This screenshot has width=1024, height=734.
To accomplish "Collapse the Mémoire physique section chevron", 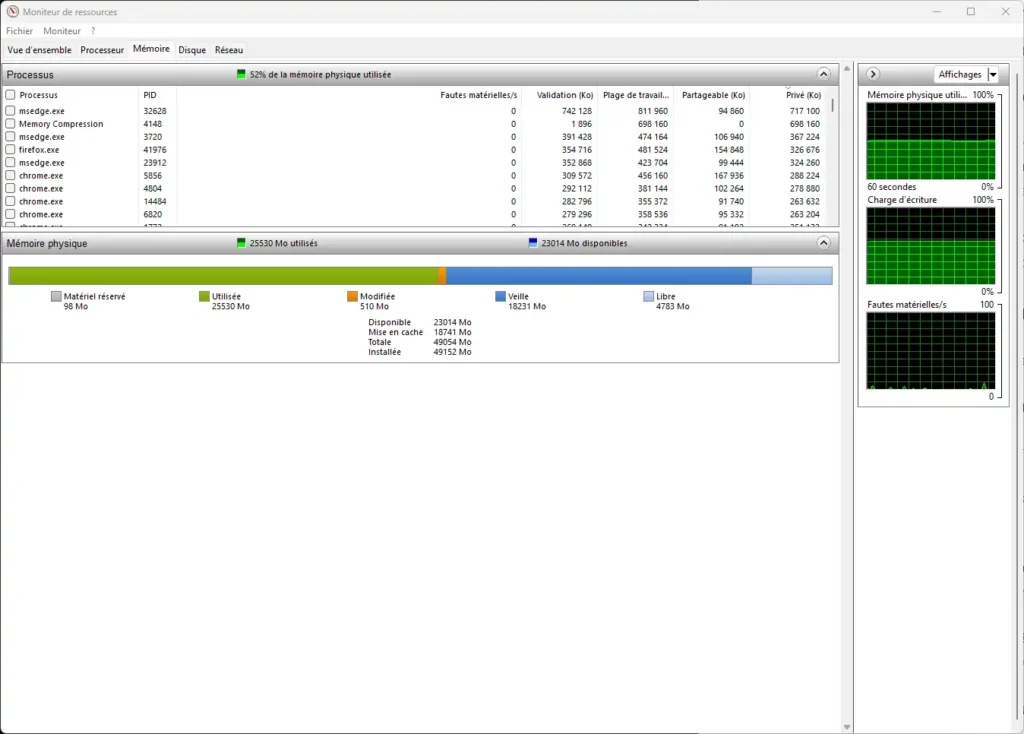I will click(823, 243).
